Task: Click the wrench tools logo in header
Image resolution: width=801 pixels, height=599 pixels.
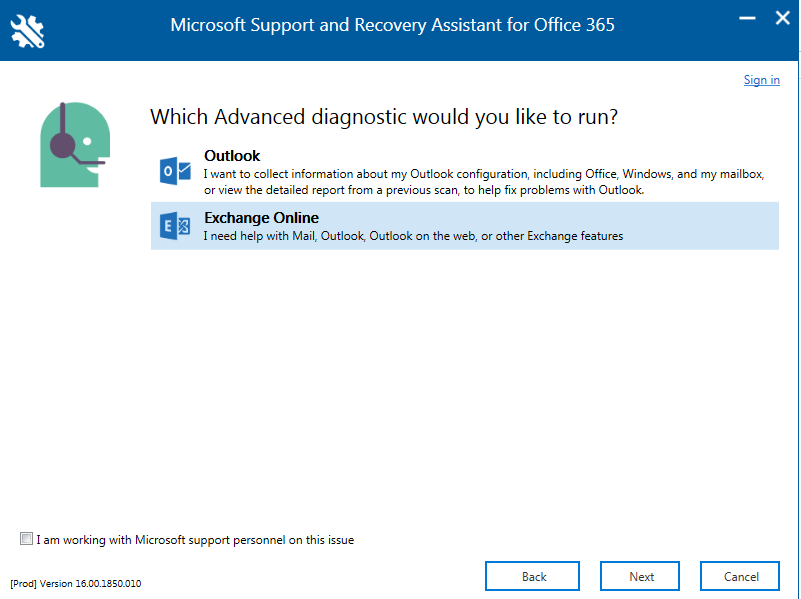Action: pos(28,32)
